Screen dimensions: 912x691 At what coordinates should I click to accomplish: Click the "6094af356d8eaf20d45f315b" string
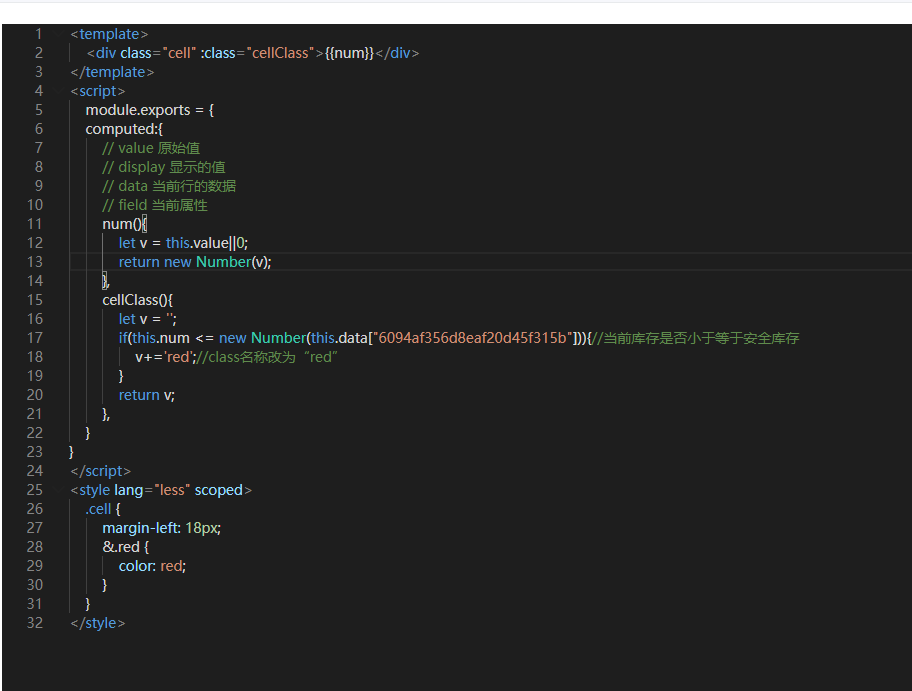click(x=472, y=338)
